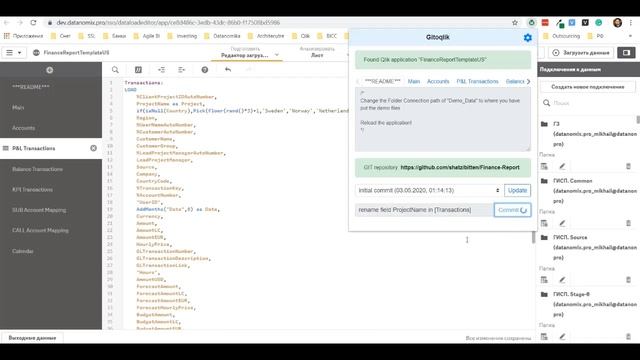This screenshot has height=360, width=640.
Task: Delete the P&L Transactions section
Action: [93, 148]
